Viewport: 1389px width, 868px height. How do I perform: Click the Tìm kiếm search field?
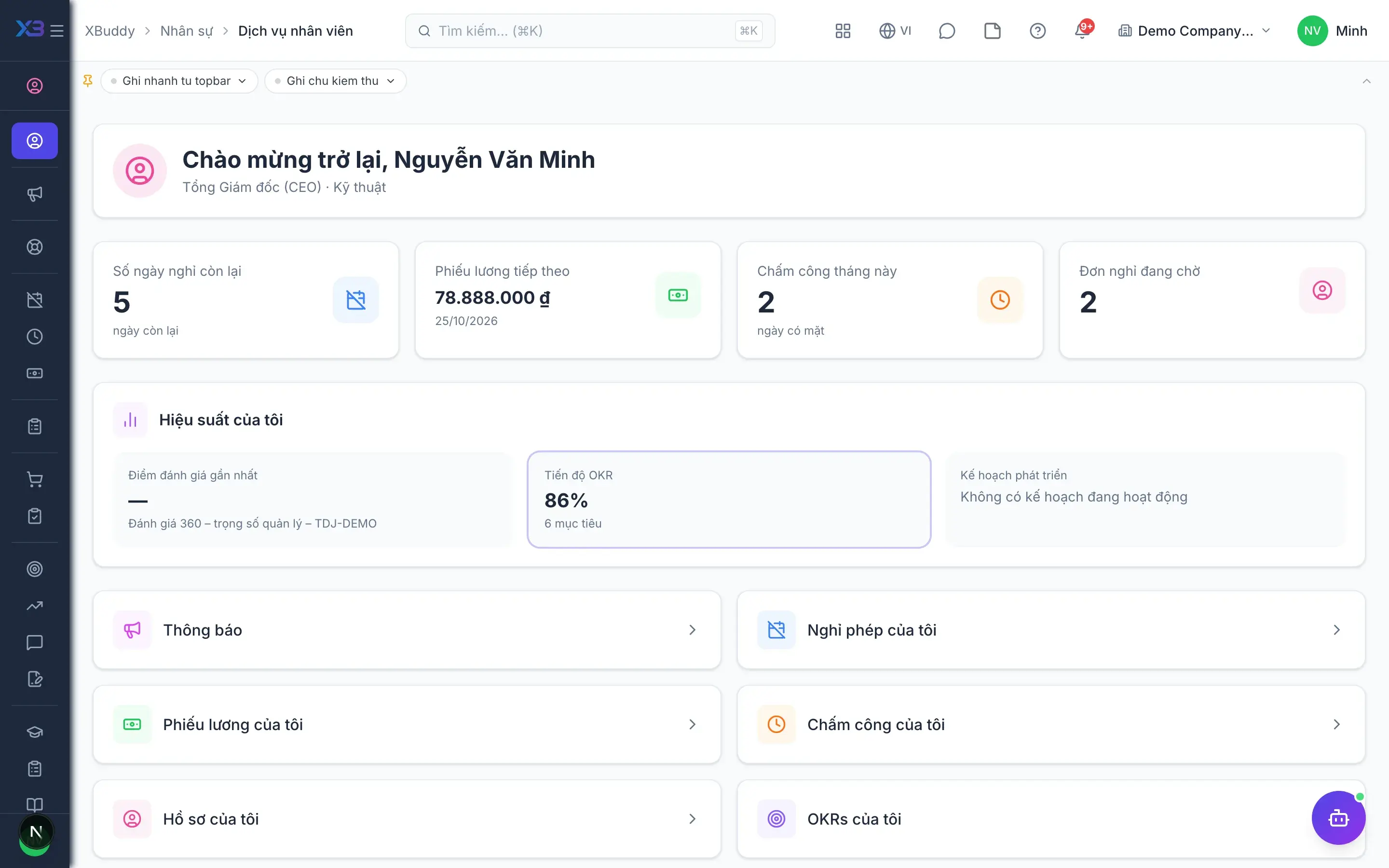coord(589,31)
